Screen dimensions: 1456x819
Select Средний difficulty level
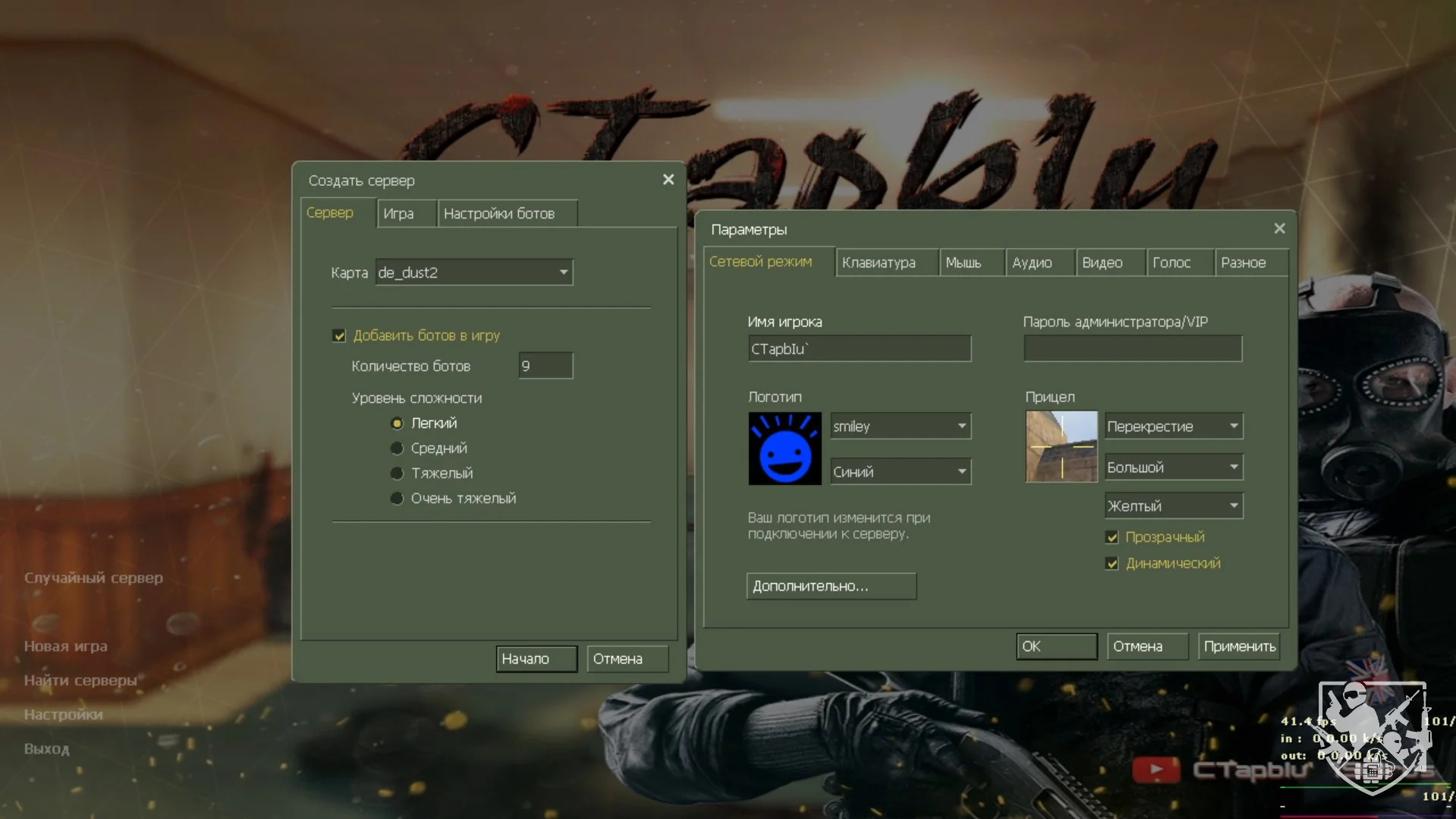pyautogui.click(x=397, y=449)
